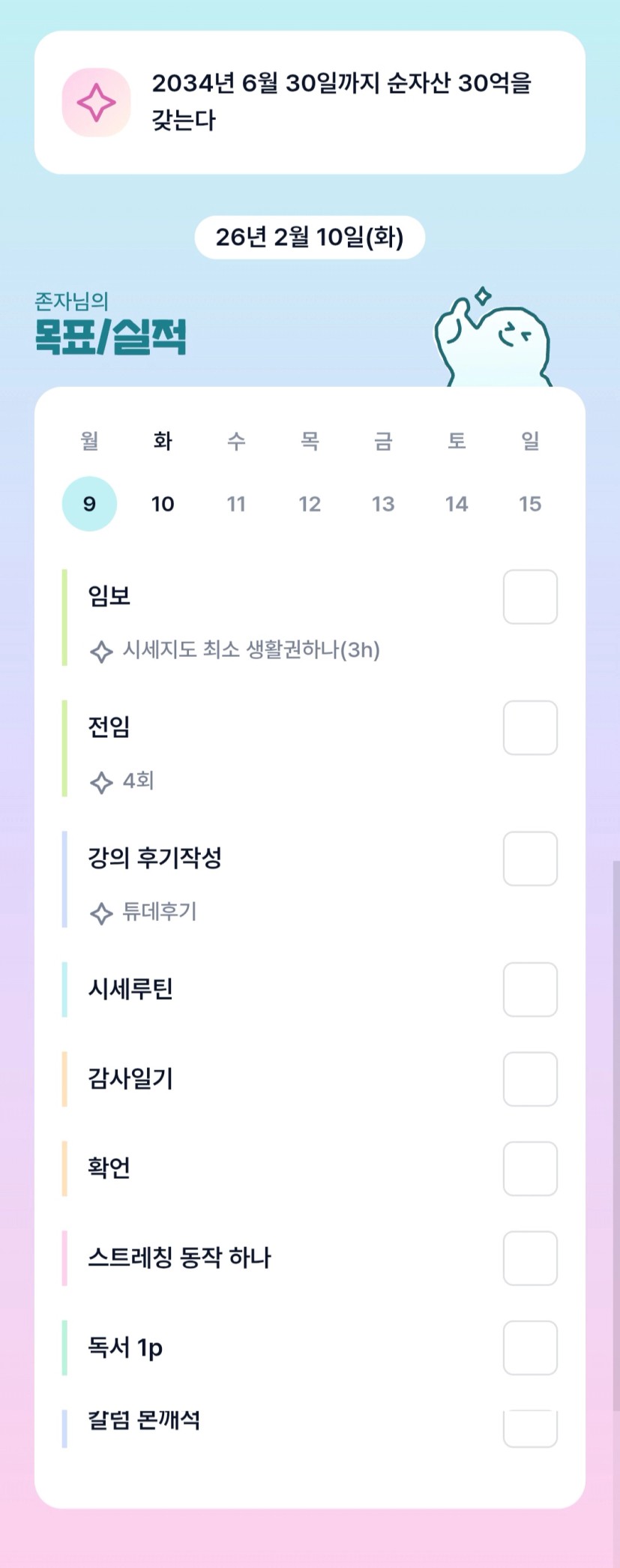This screenshot has height=1568, width=620.
Task: Switch to Tuesday the 10th
Action: click(x=163, y=504)
